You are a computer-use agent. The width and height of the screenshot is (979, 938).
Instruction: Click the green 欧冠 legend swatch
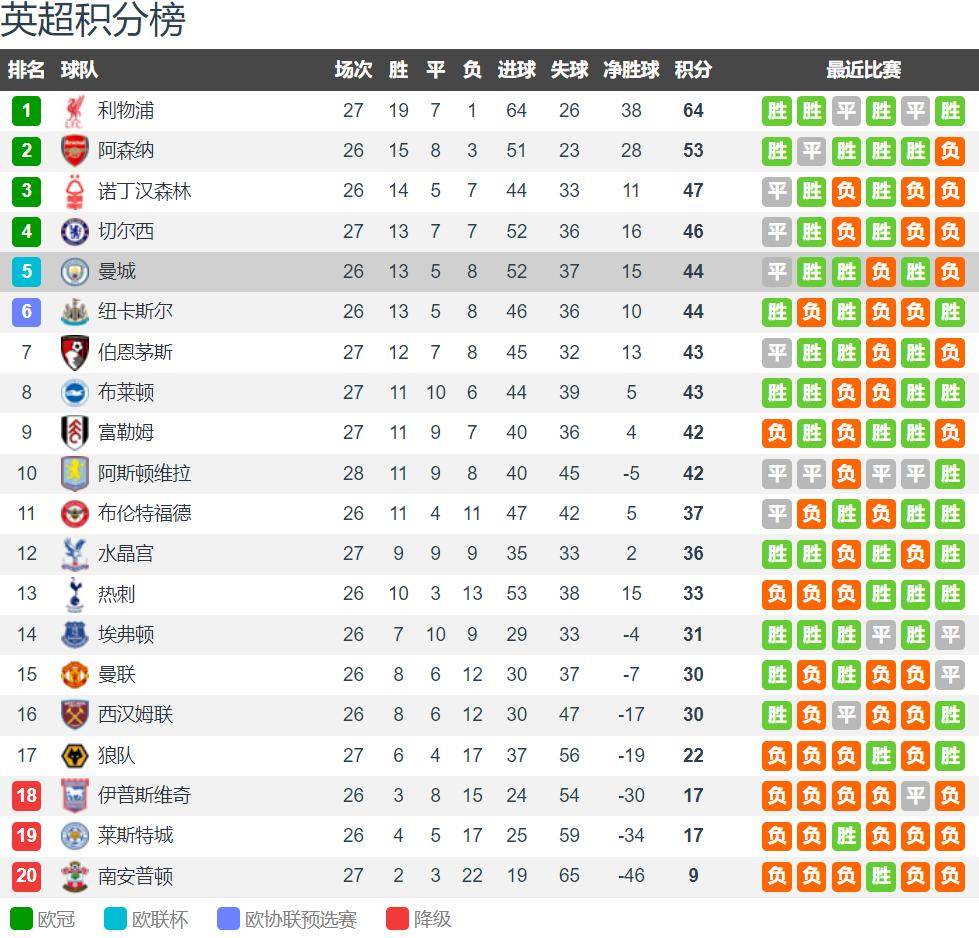pyautogui.click(x=21, y=918)
